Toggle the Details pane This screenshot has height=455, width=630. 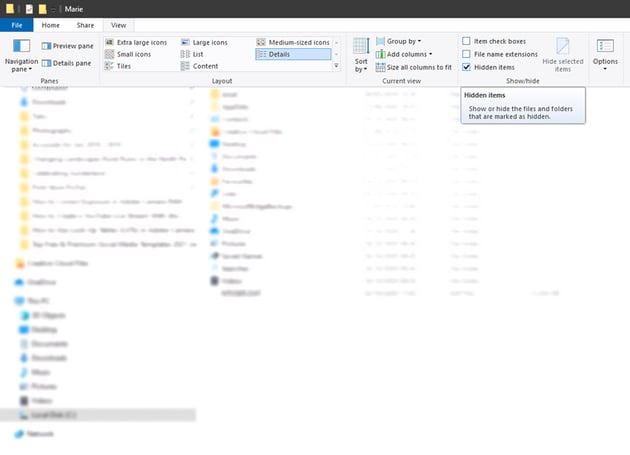(66, 63)
